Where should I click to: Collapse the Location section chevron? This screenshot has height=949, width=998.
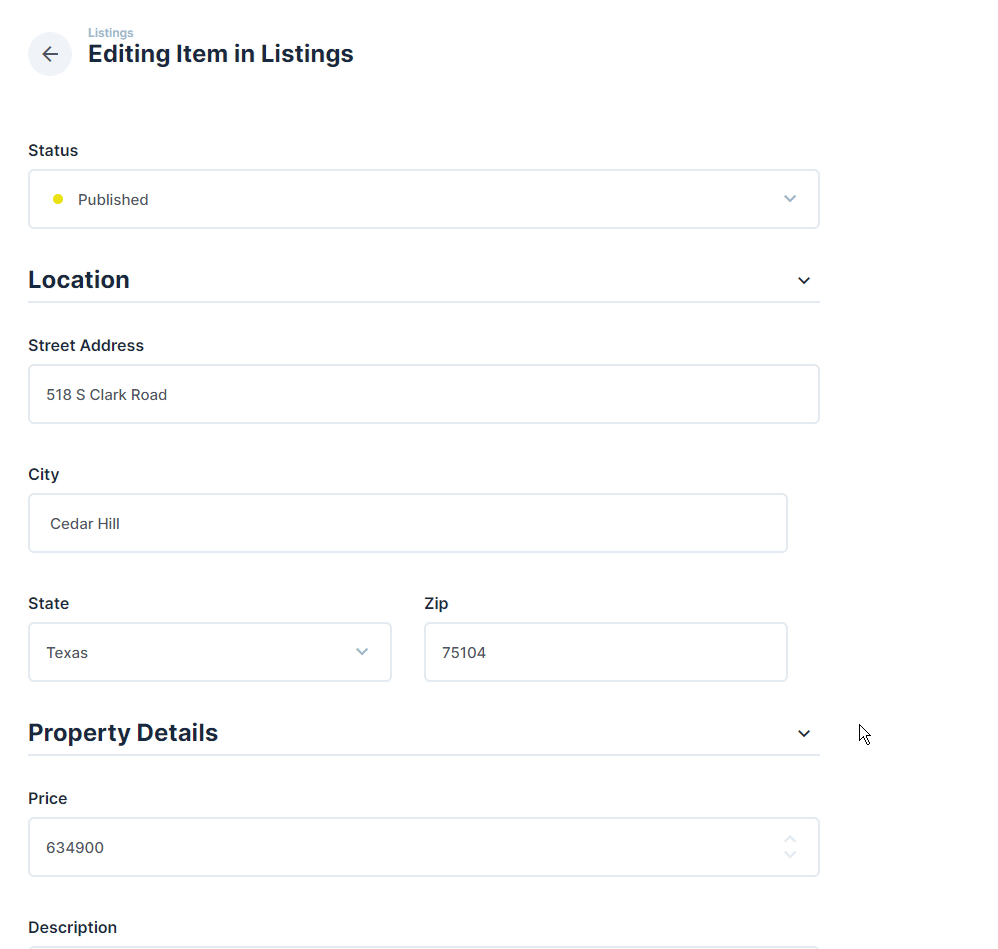804,281
